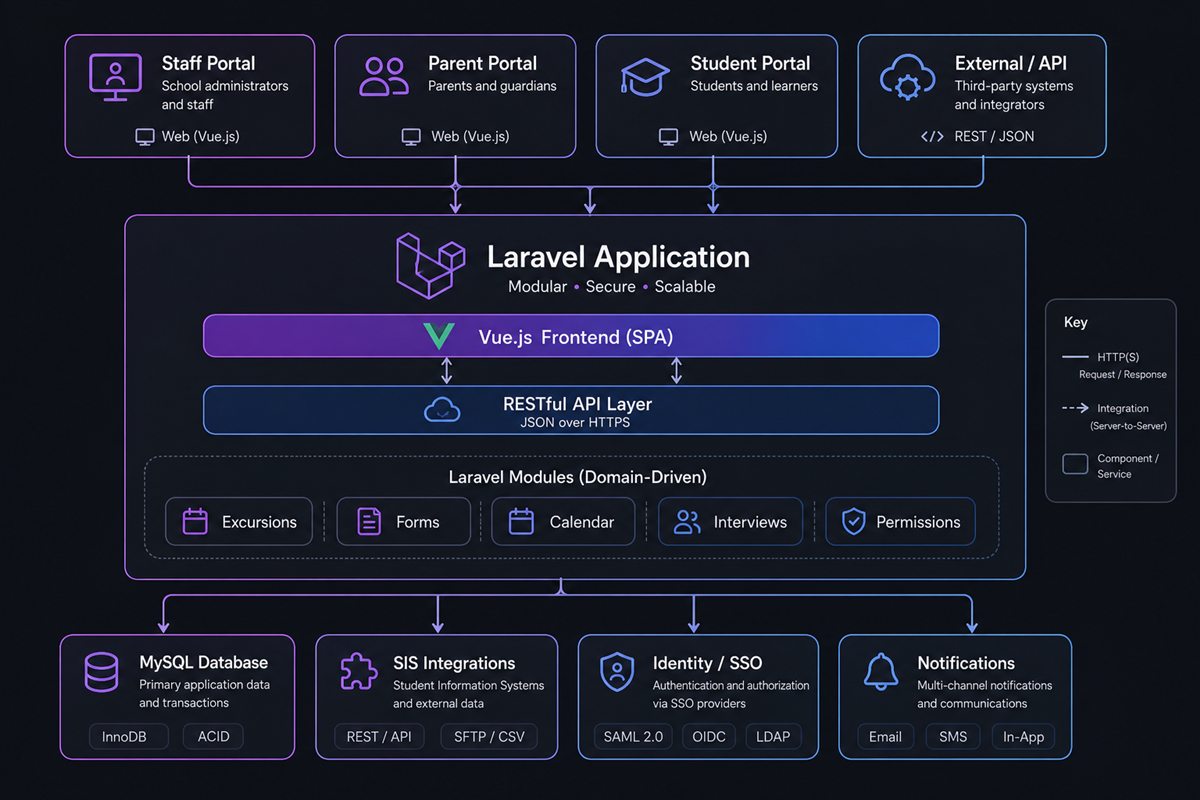This screenshot has width=1200, height=800.
Task: Click the Student Portal title
Action: click(x=750, y=63)
